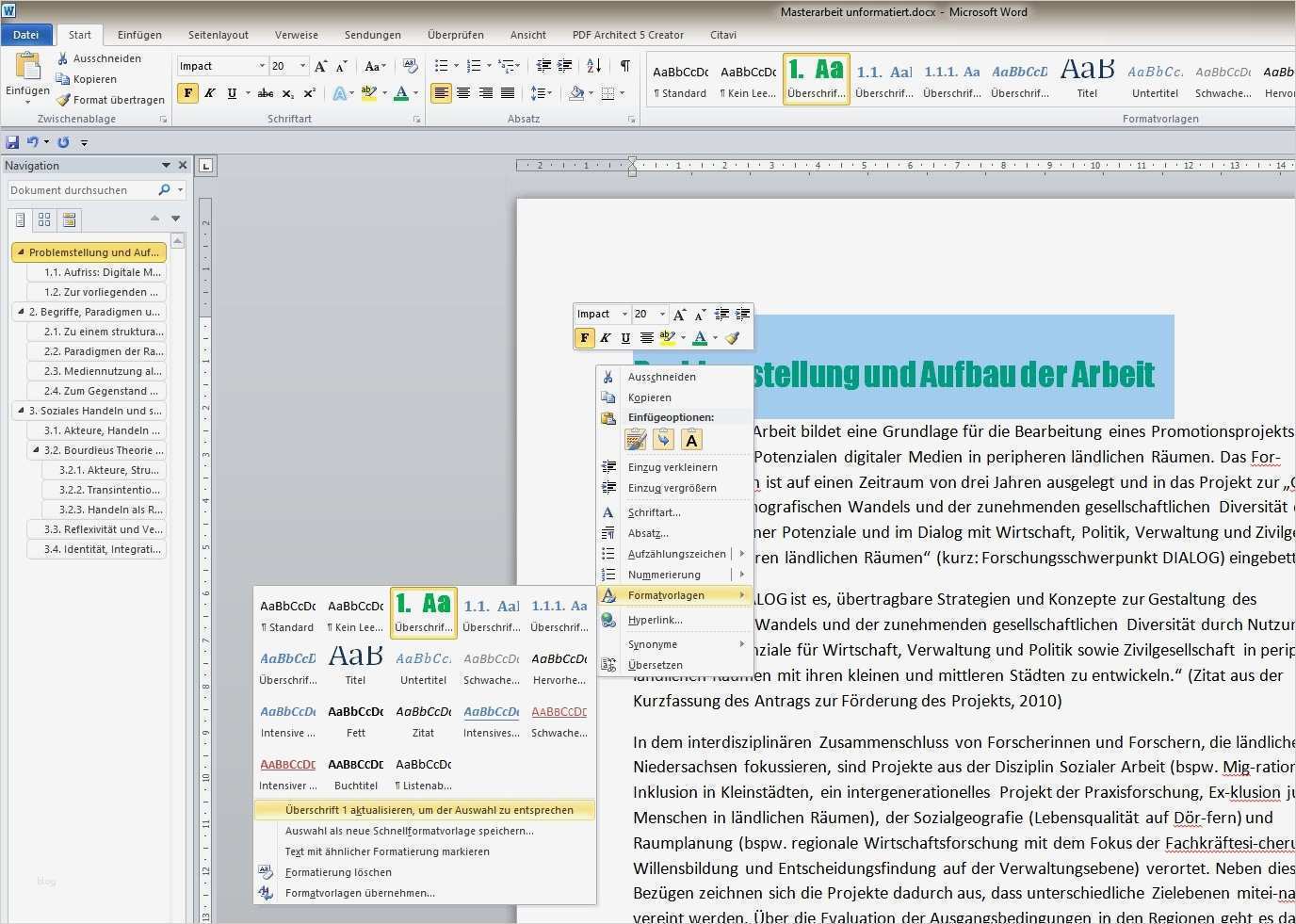Open the Impact font dropdown
The width and height of the screenshot is (1296, 924).
tap(260, 65)
